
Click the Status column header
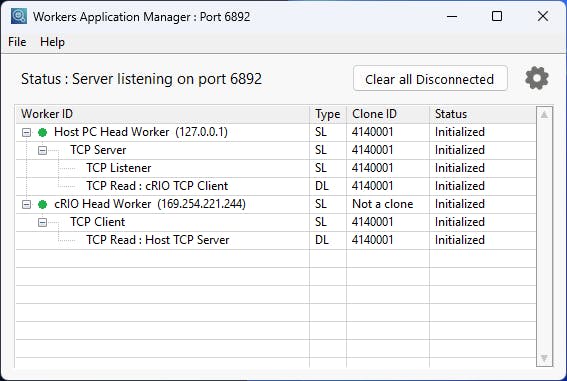(483, 114)
